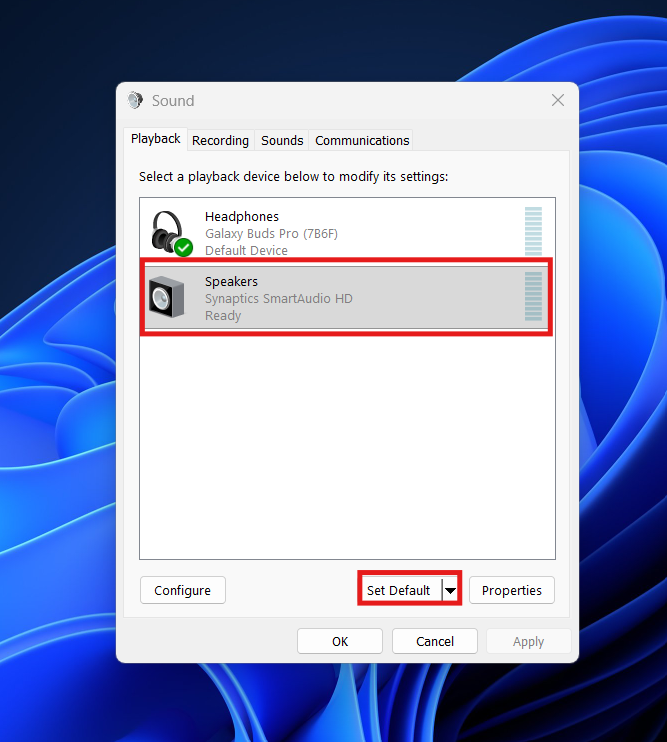Open device Properties
This screenshot has width=667, height=742.
tap(512, 590)
